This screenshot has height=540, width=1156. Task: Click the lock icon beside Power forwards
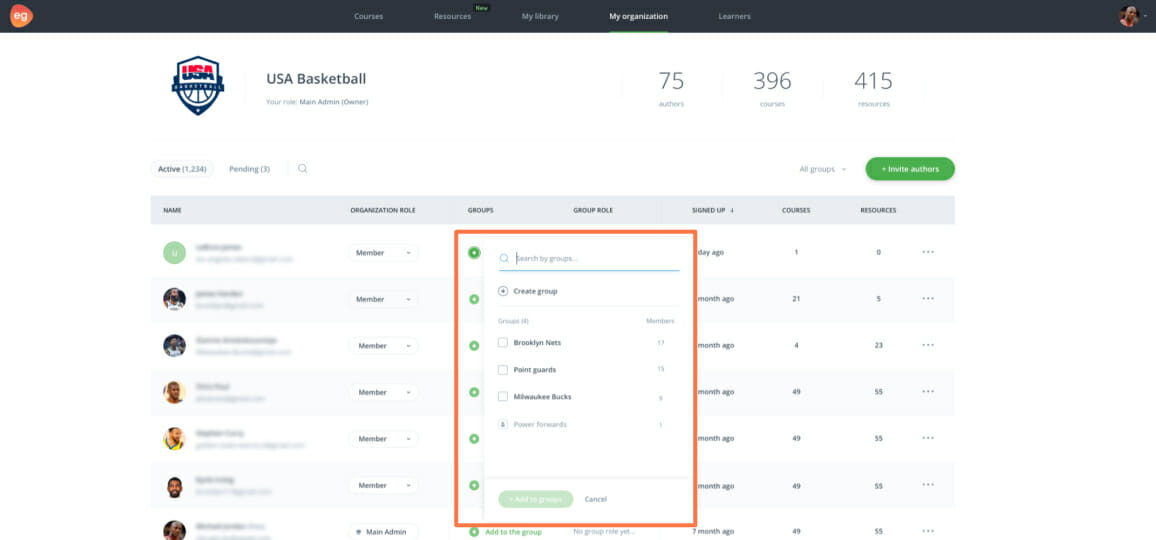503,424
